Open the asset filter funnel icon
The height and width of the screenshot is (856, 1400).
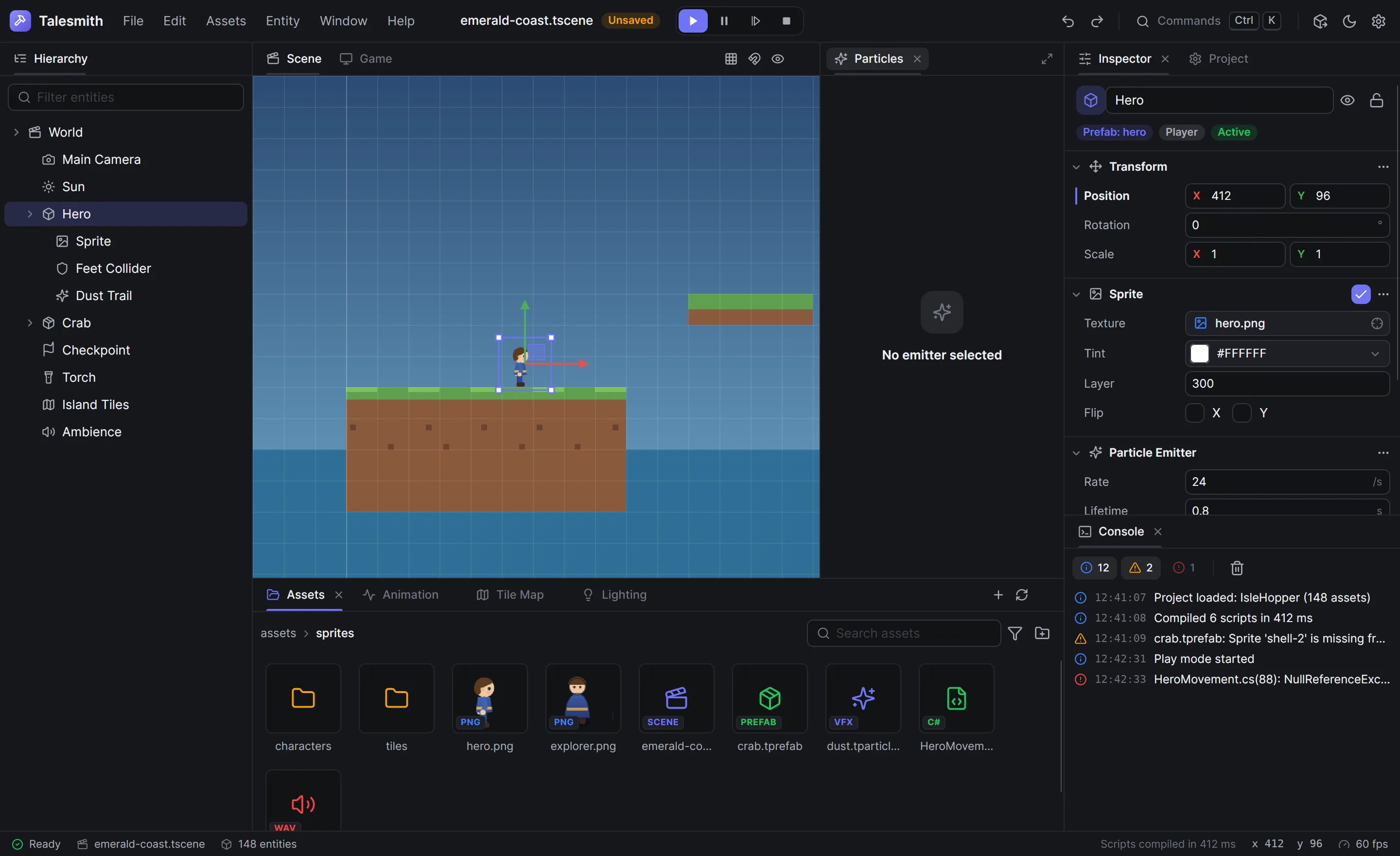[1015, 633]
